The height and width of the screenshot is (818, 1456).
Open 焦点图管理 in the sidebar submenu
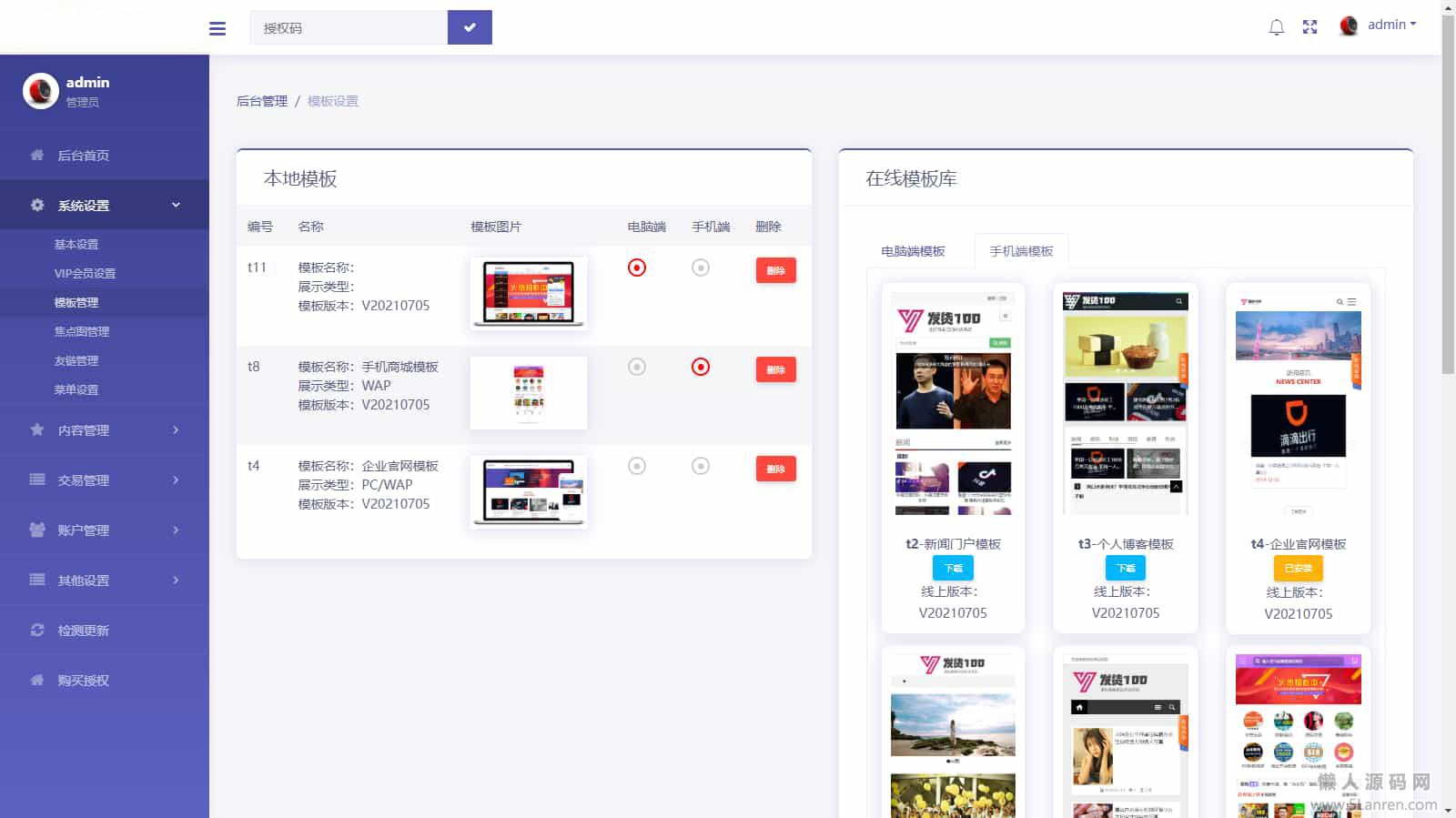82,331
